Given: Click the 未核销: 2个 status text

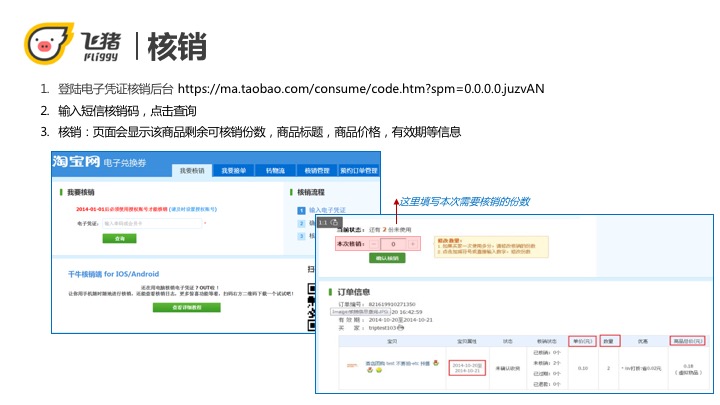Looking at the screenshot, I should click(x=546, y=363).
